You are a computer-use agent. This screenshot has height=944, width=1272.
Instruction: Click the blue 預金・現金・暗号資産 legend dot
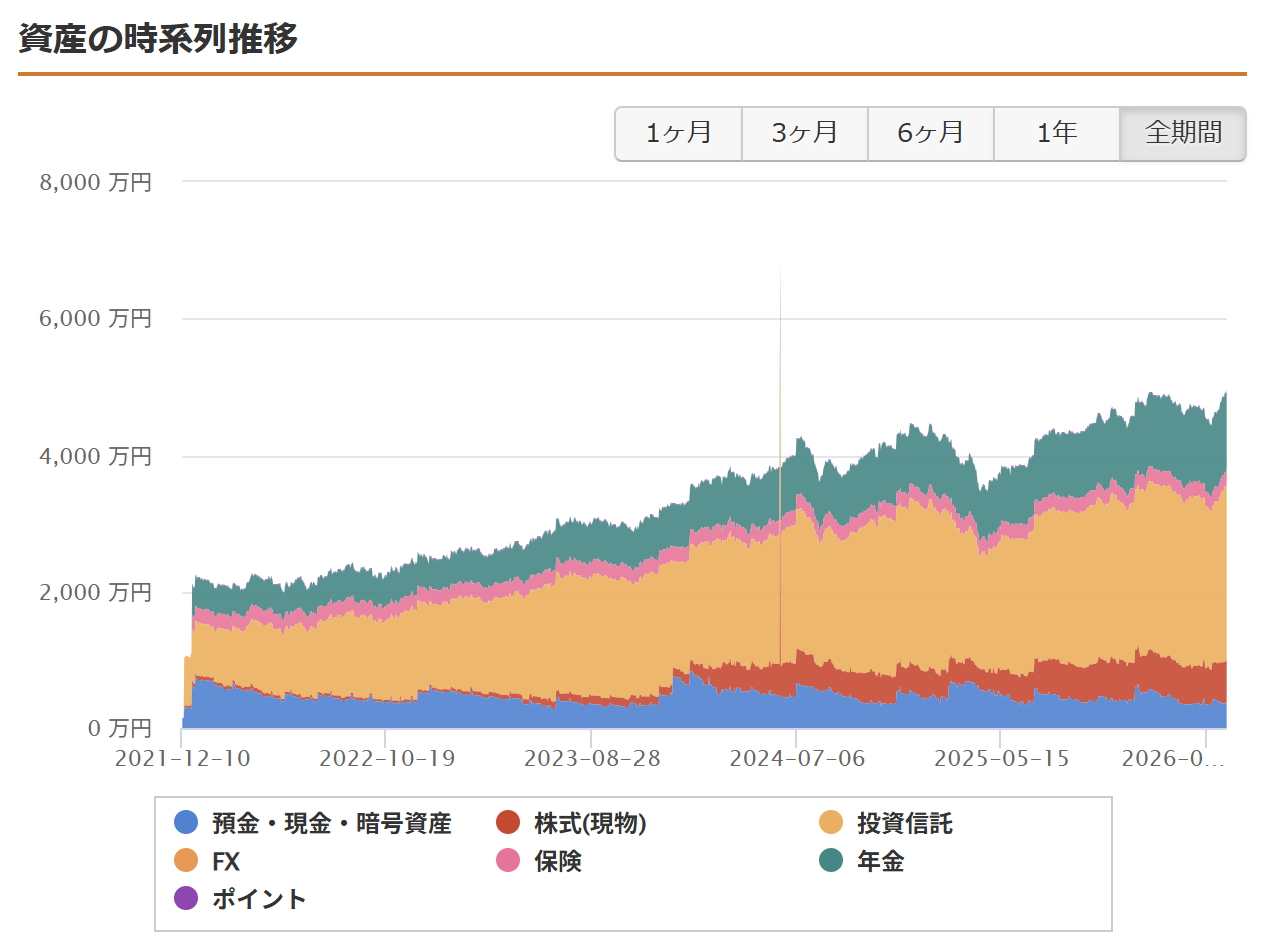186,823
